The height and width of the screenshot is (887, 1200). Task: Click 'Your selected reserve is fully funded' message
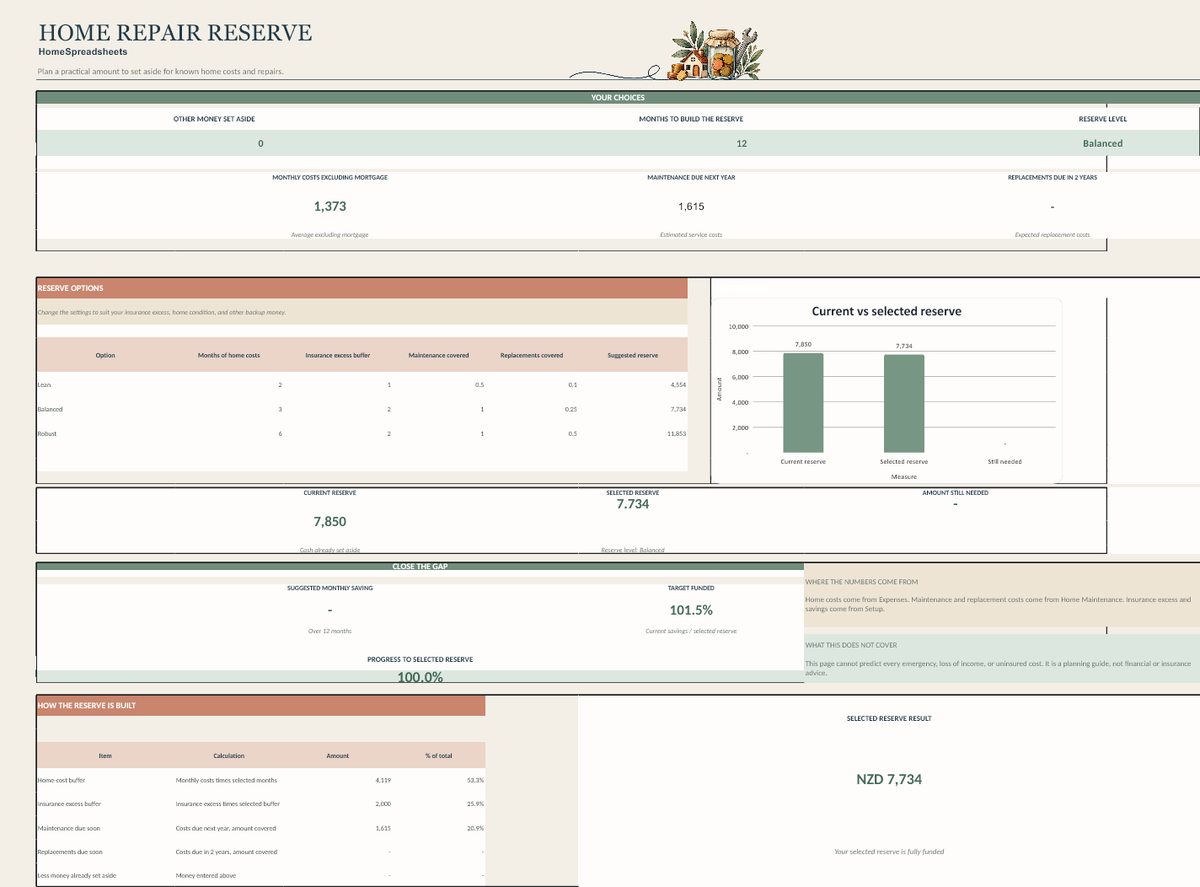click(x=889, y=852)
